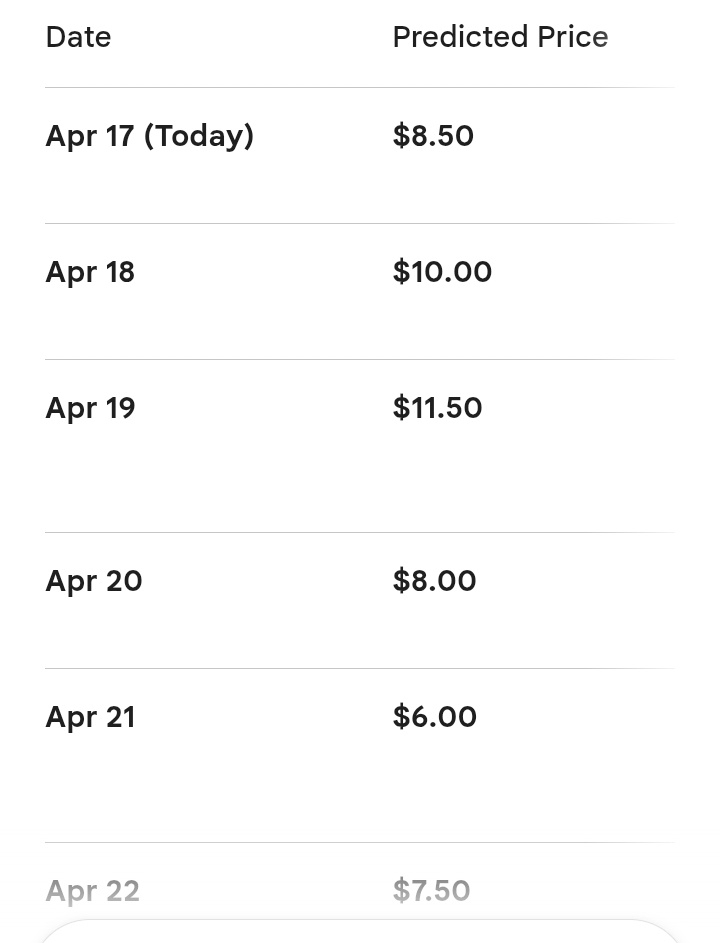Image resolution: width=720 pixels, height=943 pixels.
Task: Click the divider between Apr 20 and Apr 21
Action: point(360,668)
